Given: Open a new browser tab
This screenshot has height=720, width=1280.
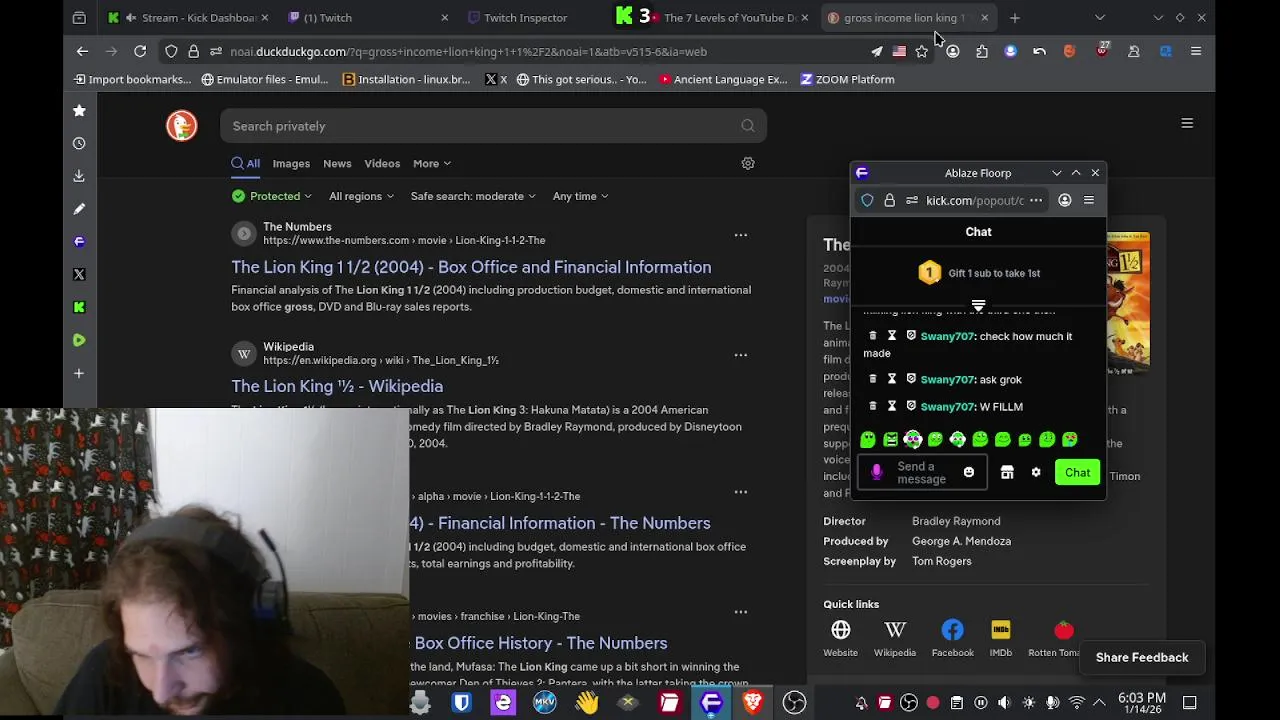Looking at the screenshot, I should [1015, 17].
